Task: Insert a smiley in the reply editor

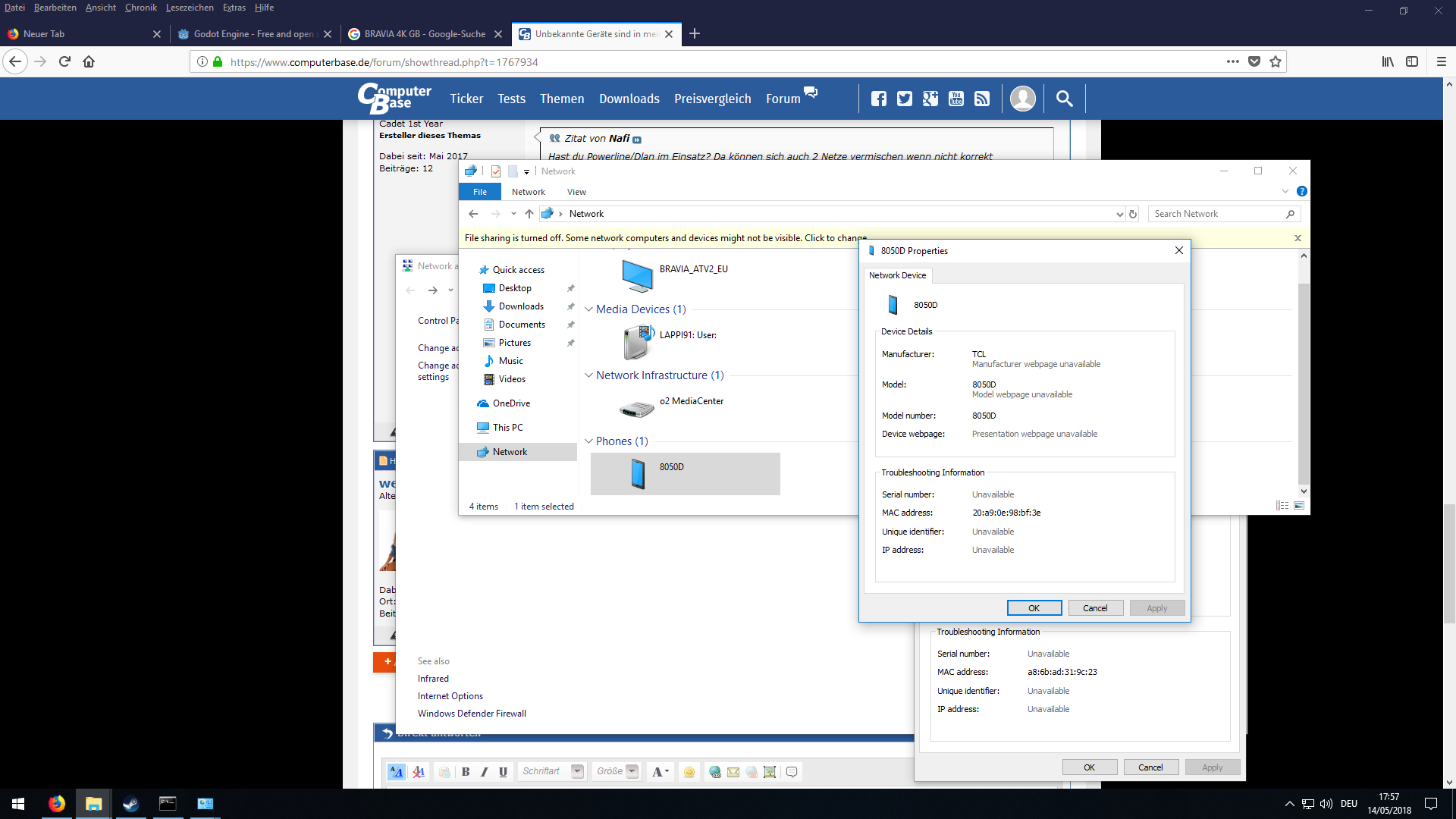Action: [x=689, y=772]
